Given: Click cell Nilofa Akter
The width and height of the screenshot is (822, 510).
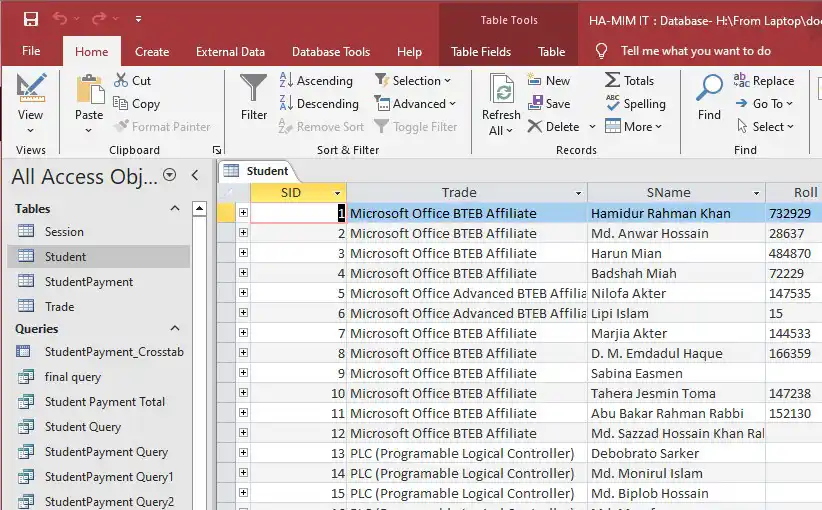Looking at the screenshot, I should click(x=676, y=294).
